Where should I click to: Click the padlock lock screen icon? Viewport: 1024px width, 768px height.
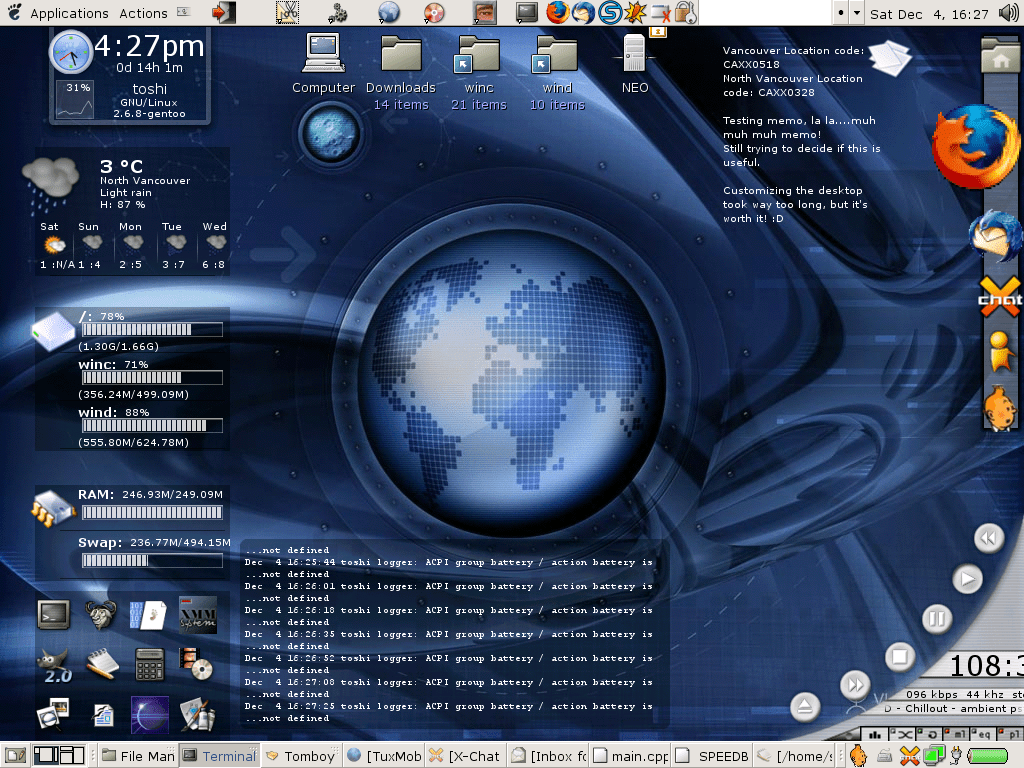point(685,12)
